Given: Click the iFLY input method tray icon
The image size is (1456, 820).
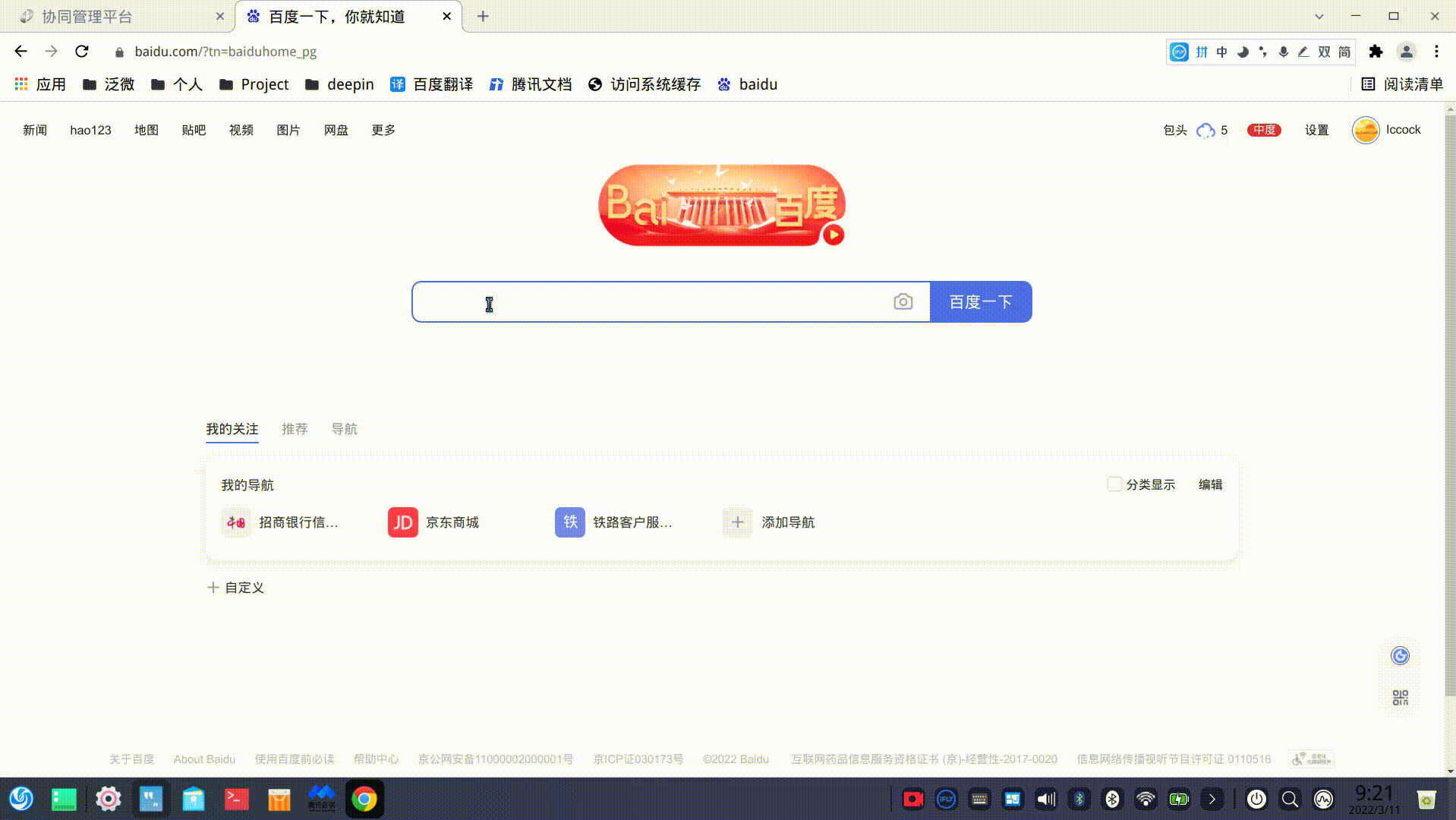Looking at the screenshot, I should [x=945, y=799].
